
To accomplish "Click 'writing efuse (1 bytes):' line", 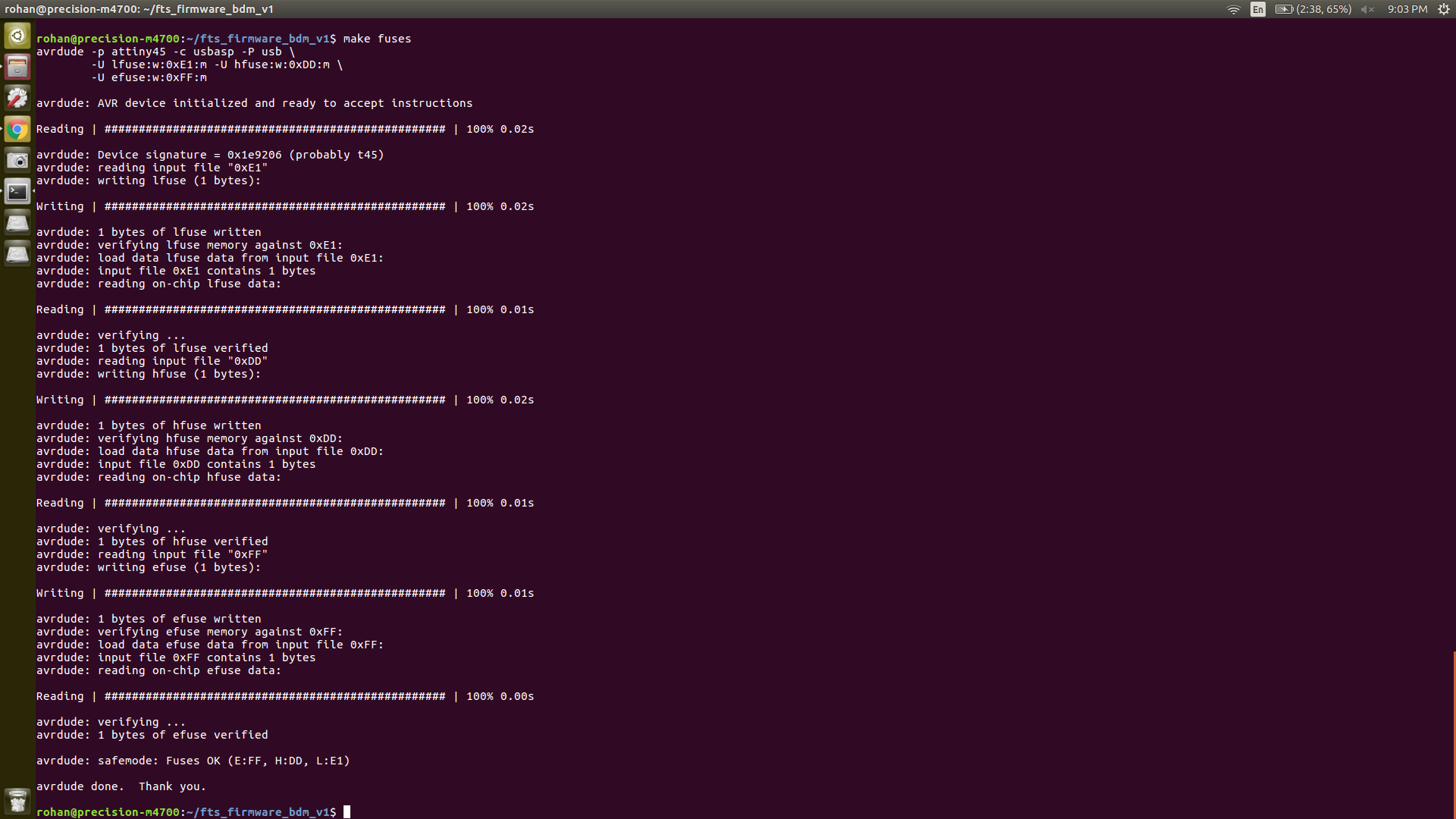I will (x=149, y=567).
